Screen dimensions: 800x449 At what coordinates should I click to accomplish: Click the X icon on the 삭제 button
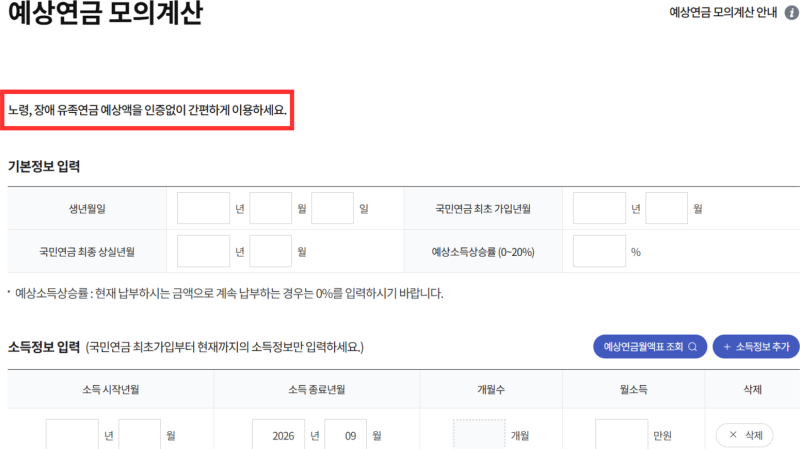(733, 435)
